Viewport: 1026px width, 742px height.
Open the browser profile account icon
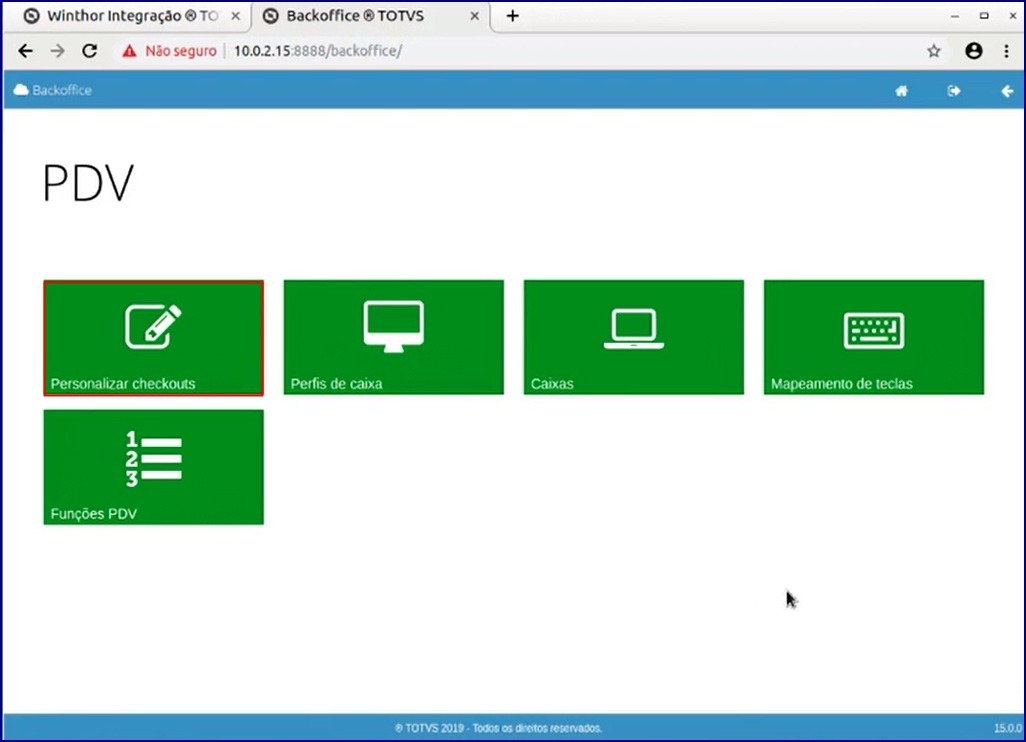[x=974, y=51]
